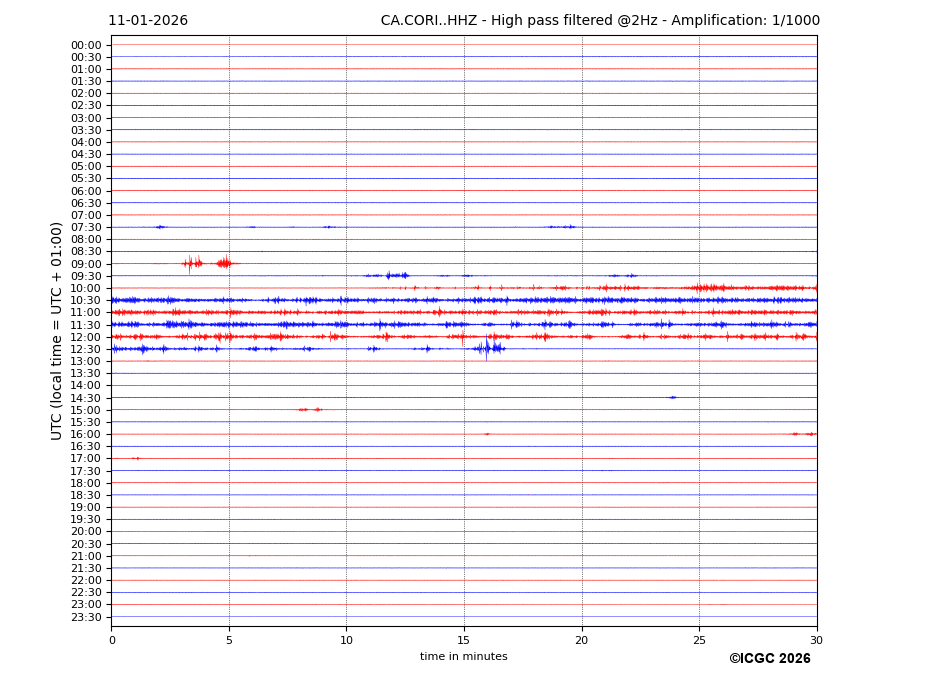This screenshot has width=927, height=696.
Task: Click the UTC local time y-axis label
Action: pos(58,330)
